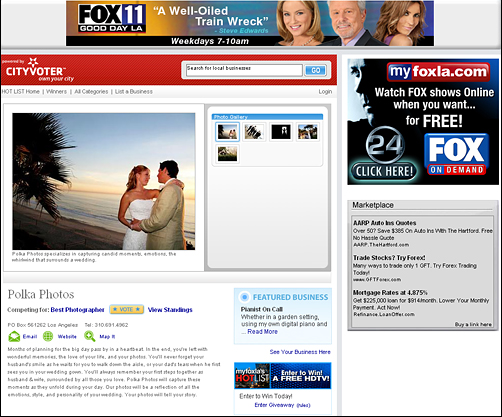This screenshot has height=417, width=502.
Task: Click the yellow VOTE button
Action: coord(126,309)
